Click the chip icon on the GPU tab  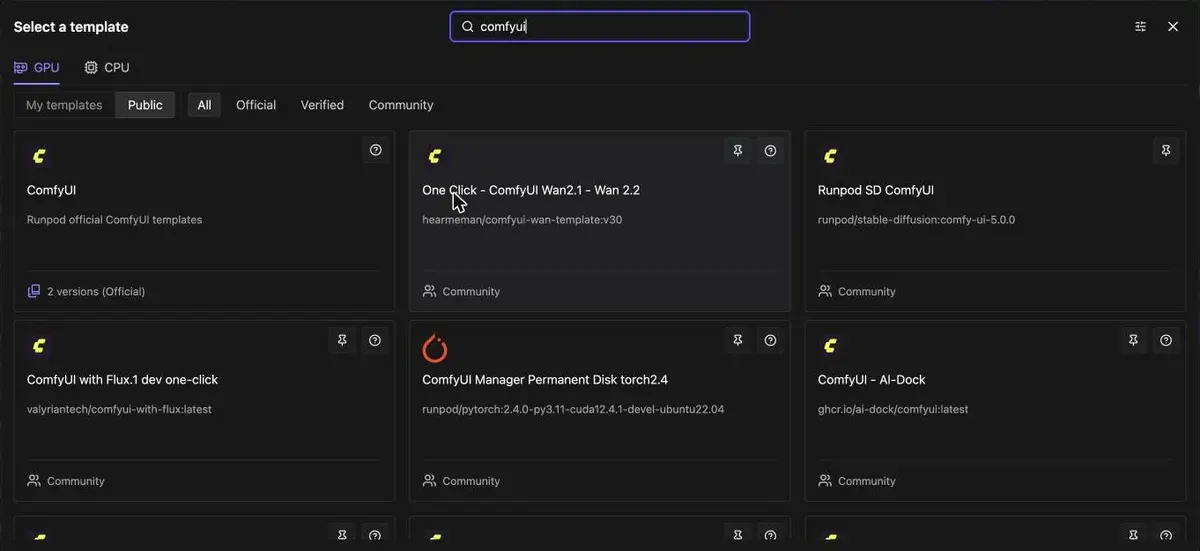click(x=21, y=68)
